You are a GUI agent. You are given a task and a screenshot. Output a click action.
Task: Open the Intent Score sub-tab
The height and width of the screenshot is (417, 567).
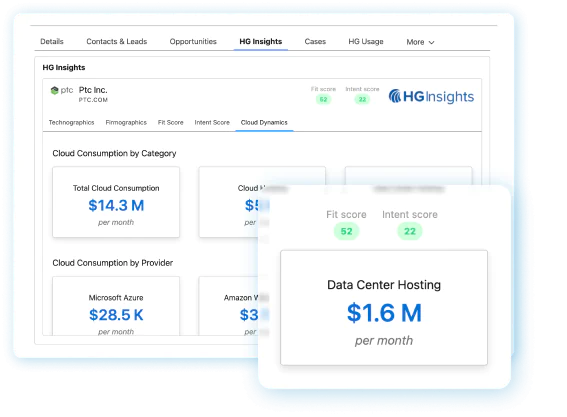coord(212,122)
